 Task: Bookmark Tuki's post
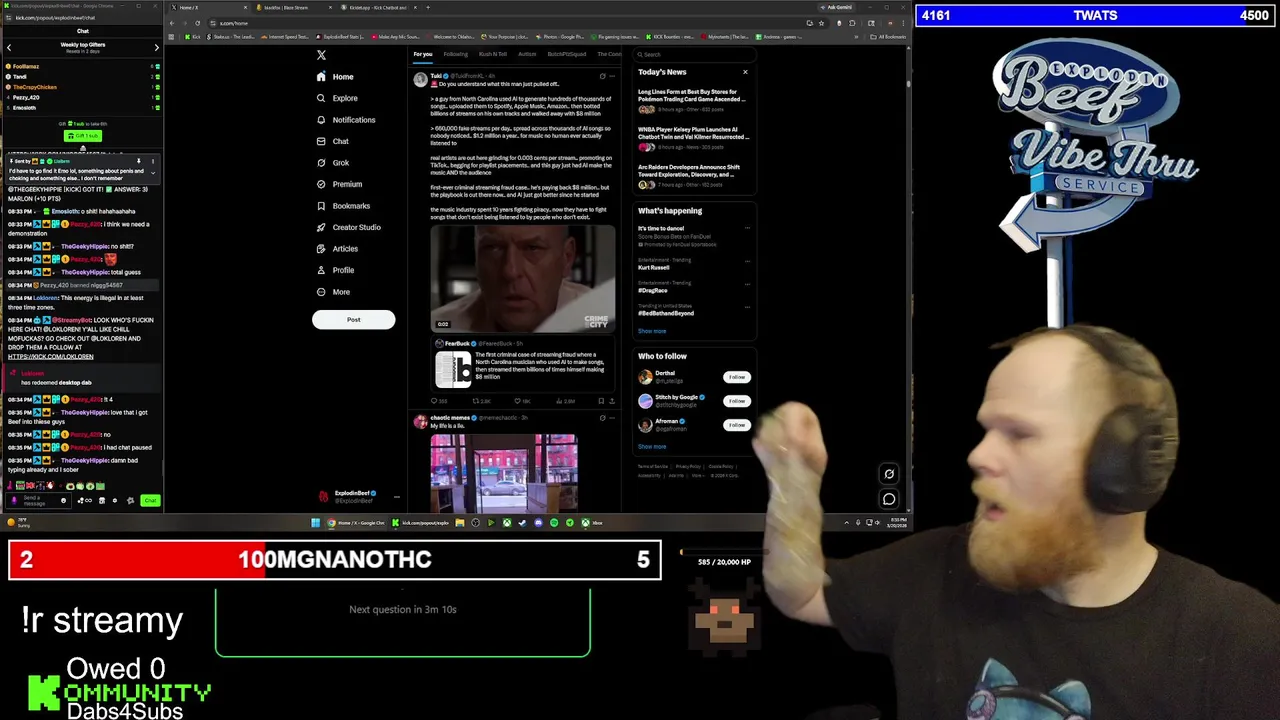[x=601, y=401]
